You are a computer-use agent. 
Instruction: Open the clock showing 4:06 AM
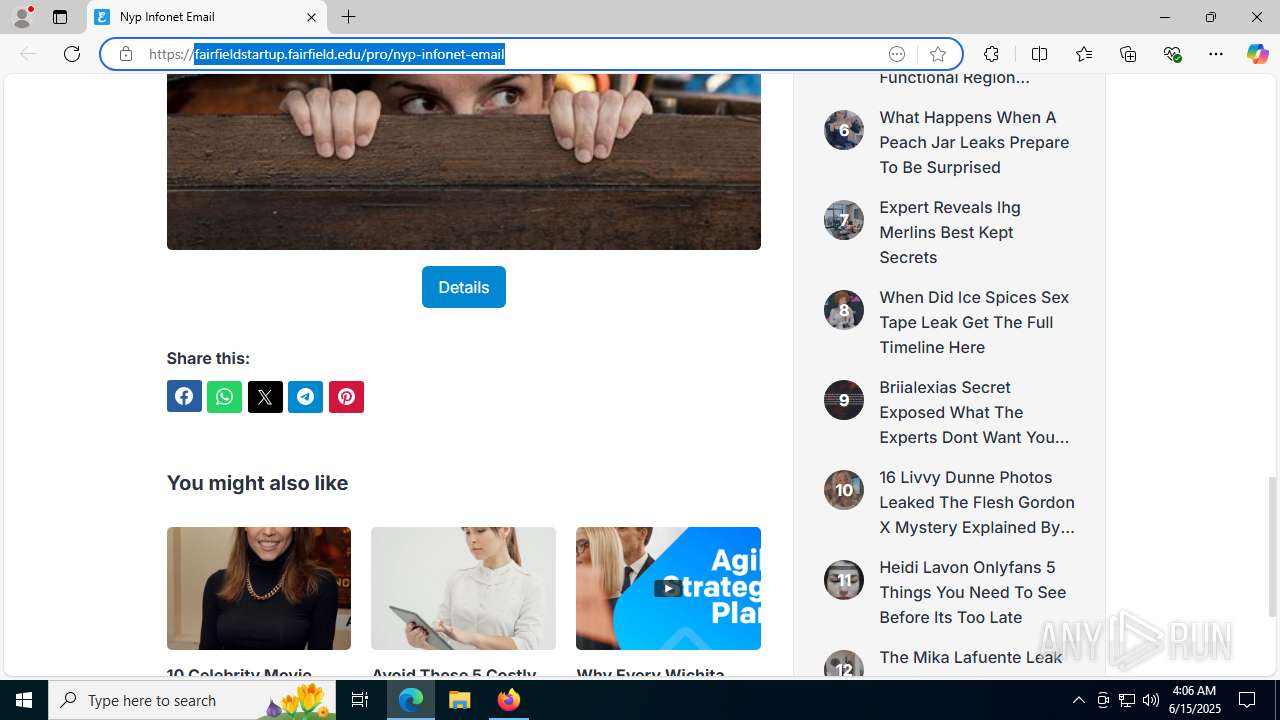coord(1194,700)
